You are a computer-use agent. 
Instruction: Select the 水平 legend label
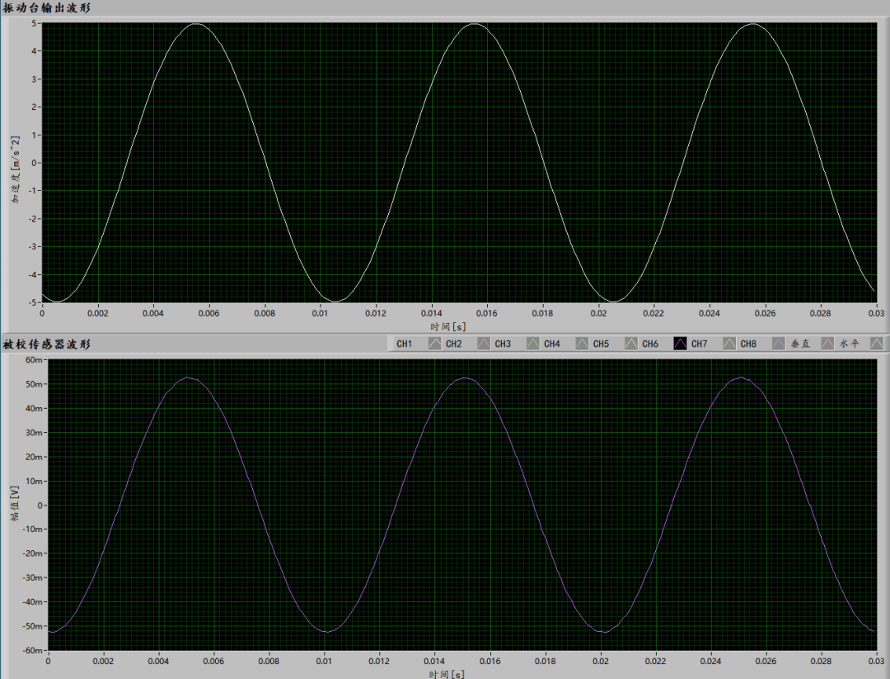point(849,344)
